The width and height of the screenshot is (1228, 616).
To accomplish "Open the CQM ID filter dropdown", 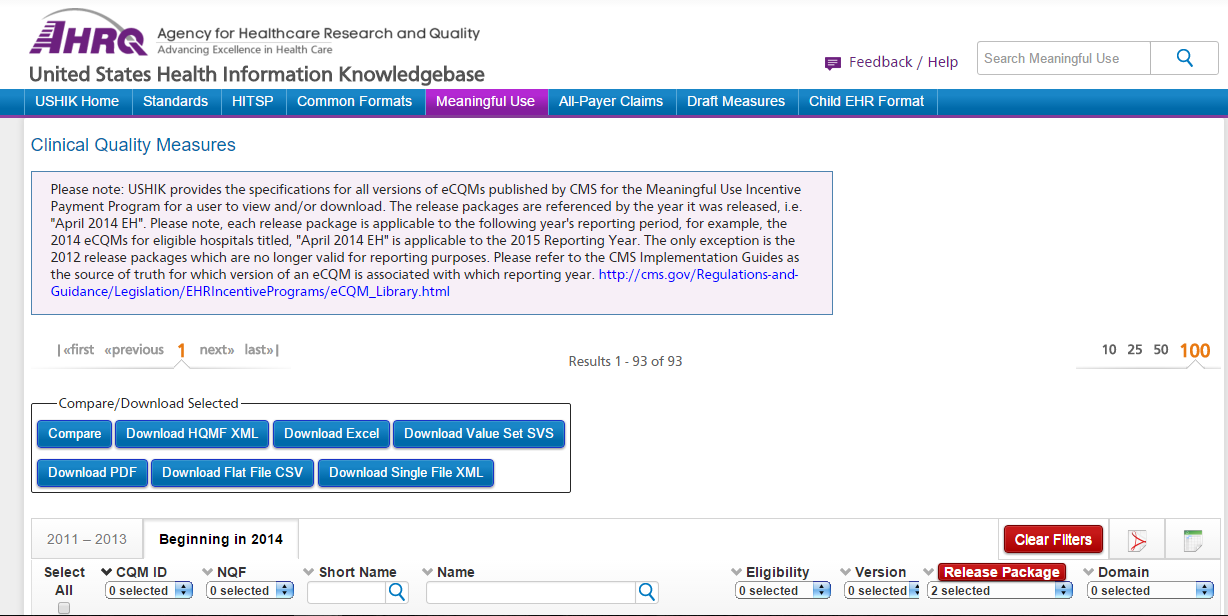I will pos(149,591).
